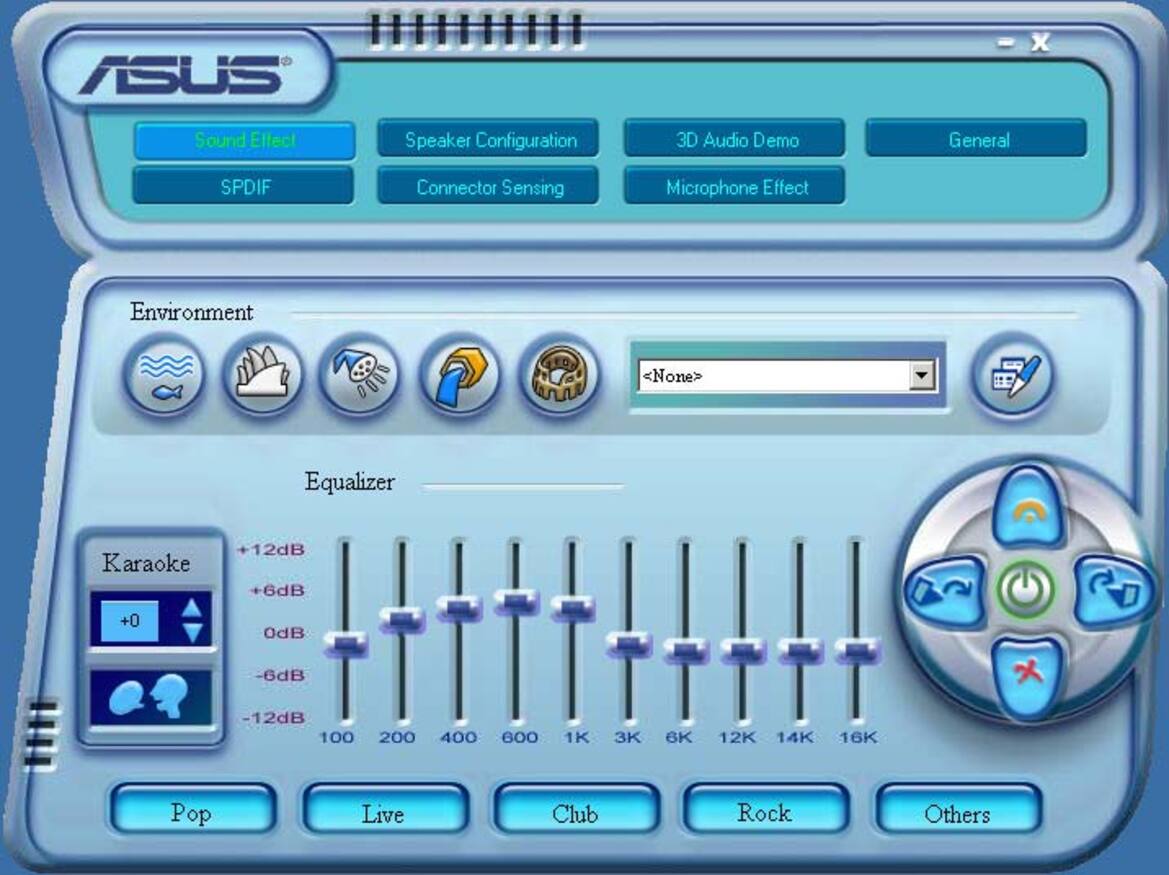Click the 1K equalizer slider handle
1169x875 pixels.
(573, 608)
